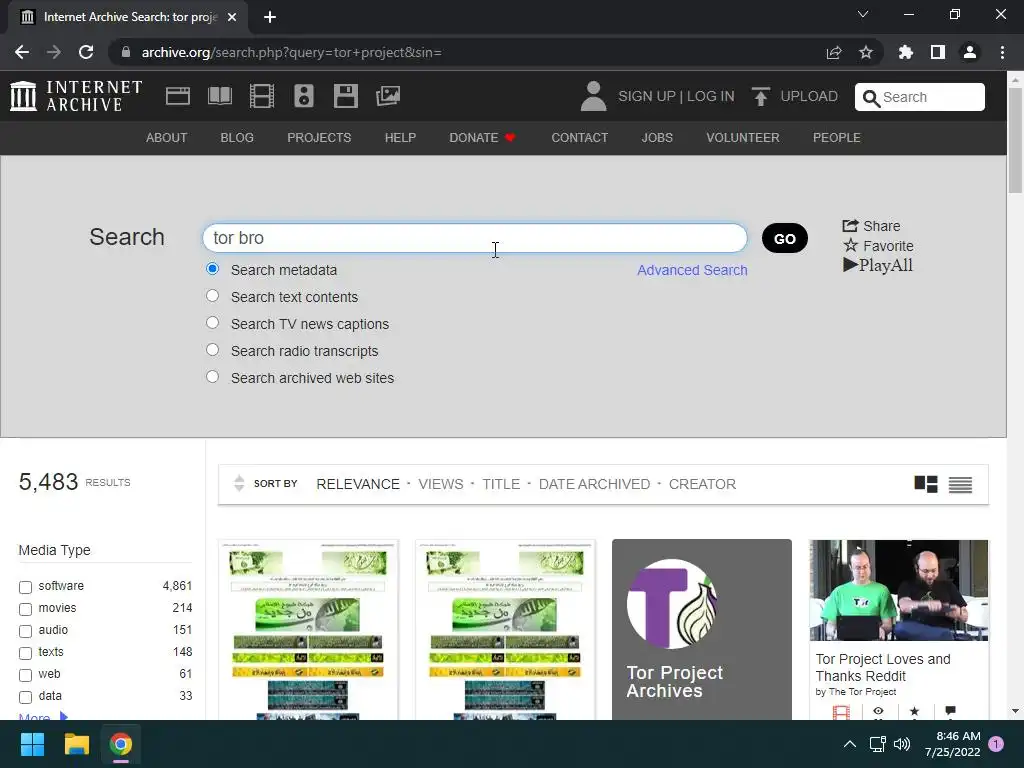Viewport: 1024px width, 768px height.
Task: Toggle Chrome side panel icon
Action: pos(938,52)
